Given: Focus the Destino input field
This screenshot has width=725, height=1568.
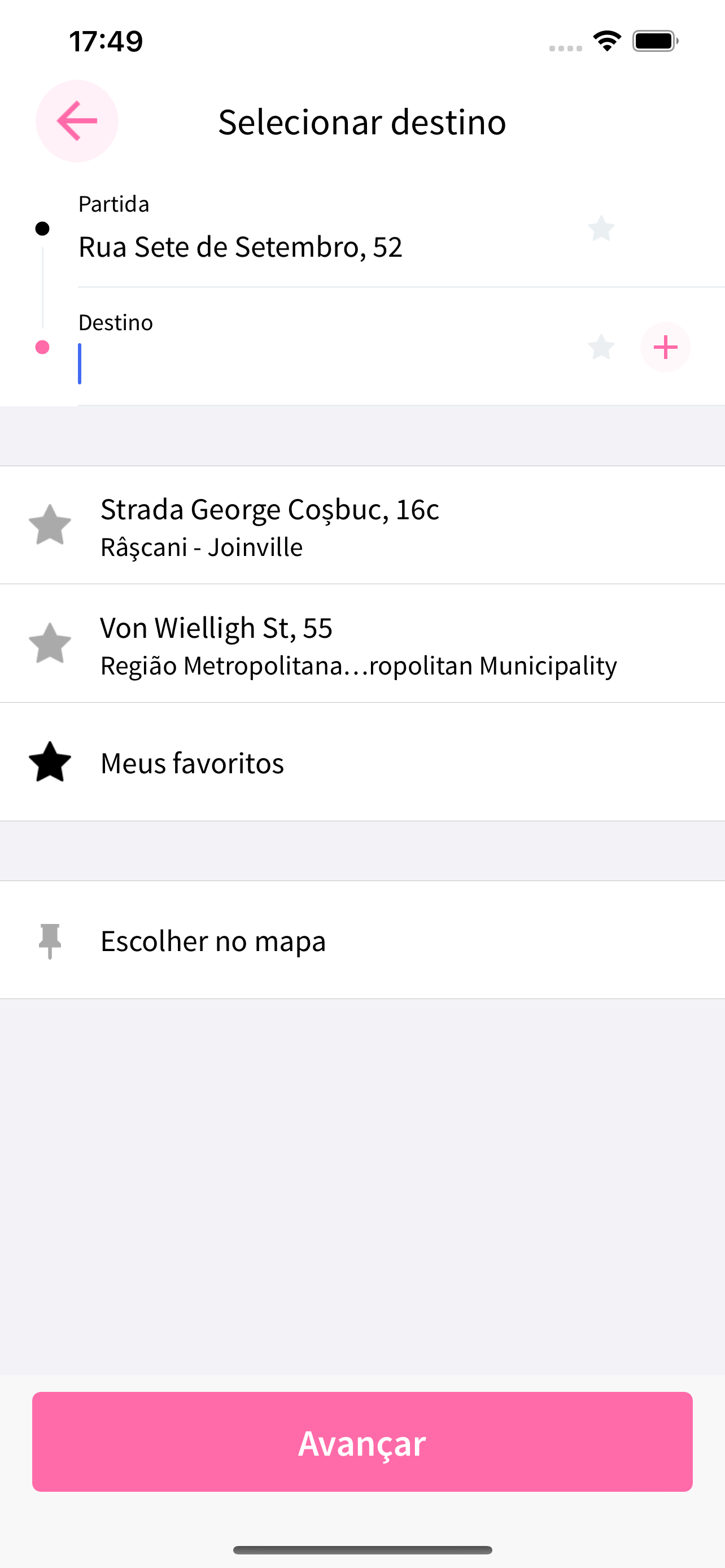Looking at the screenshot, I should (329, 363).
